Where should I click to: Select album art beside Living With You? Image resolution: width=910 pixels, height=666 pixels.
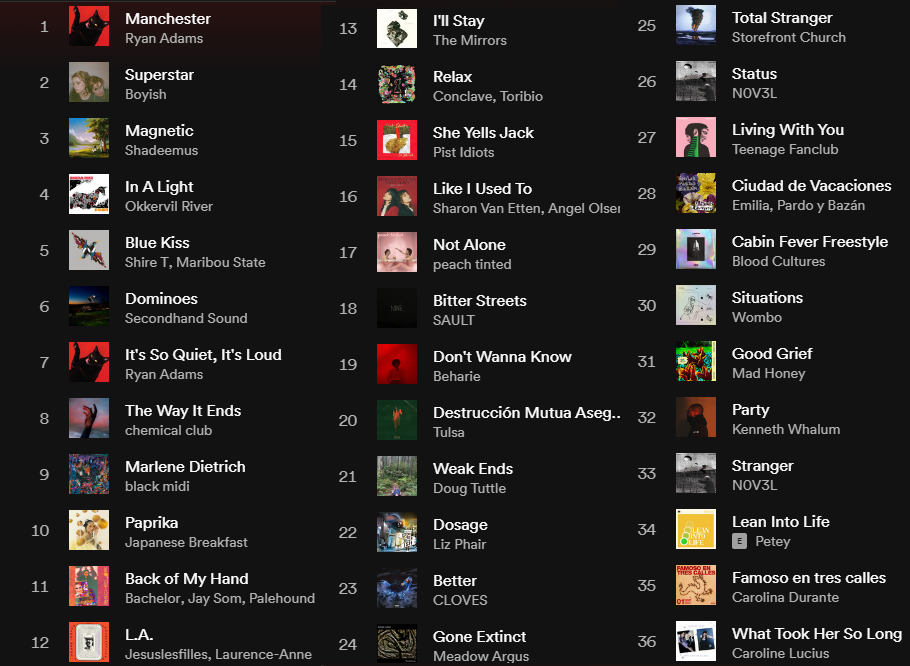tap(696, 138)
